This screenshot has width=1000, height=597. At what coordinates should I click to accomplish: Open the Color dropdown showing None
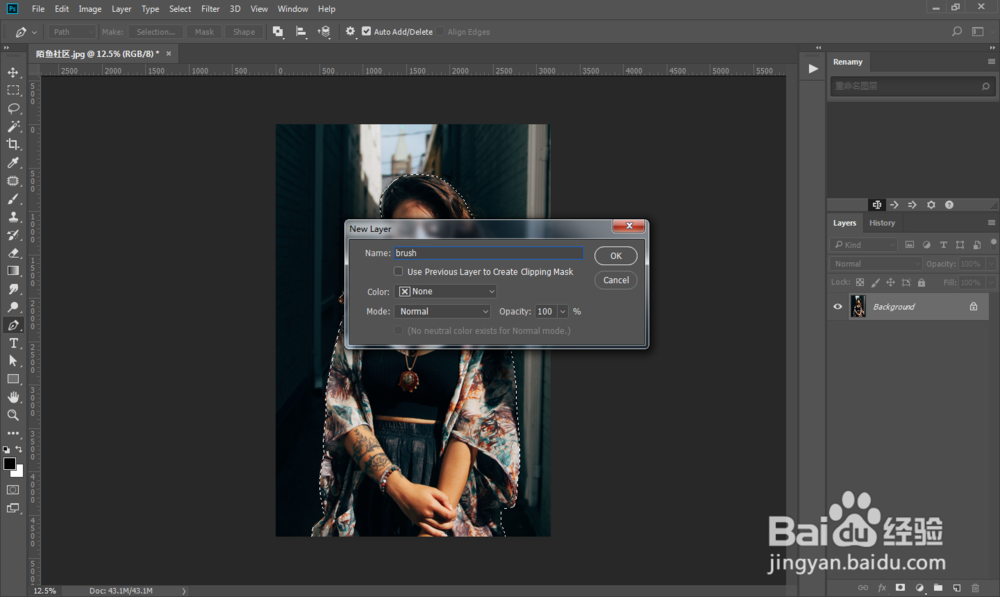[x=446, y=291]
